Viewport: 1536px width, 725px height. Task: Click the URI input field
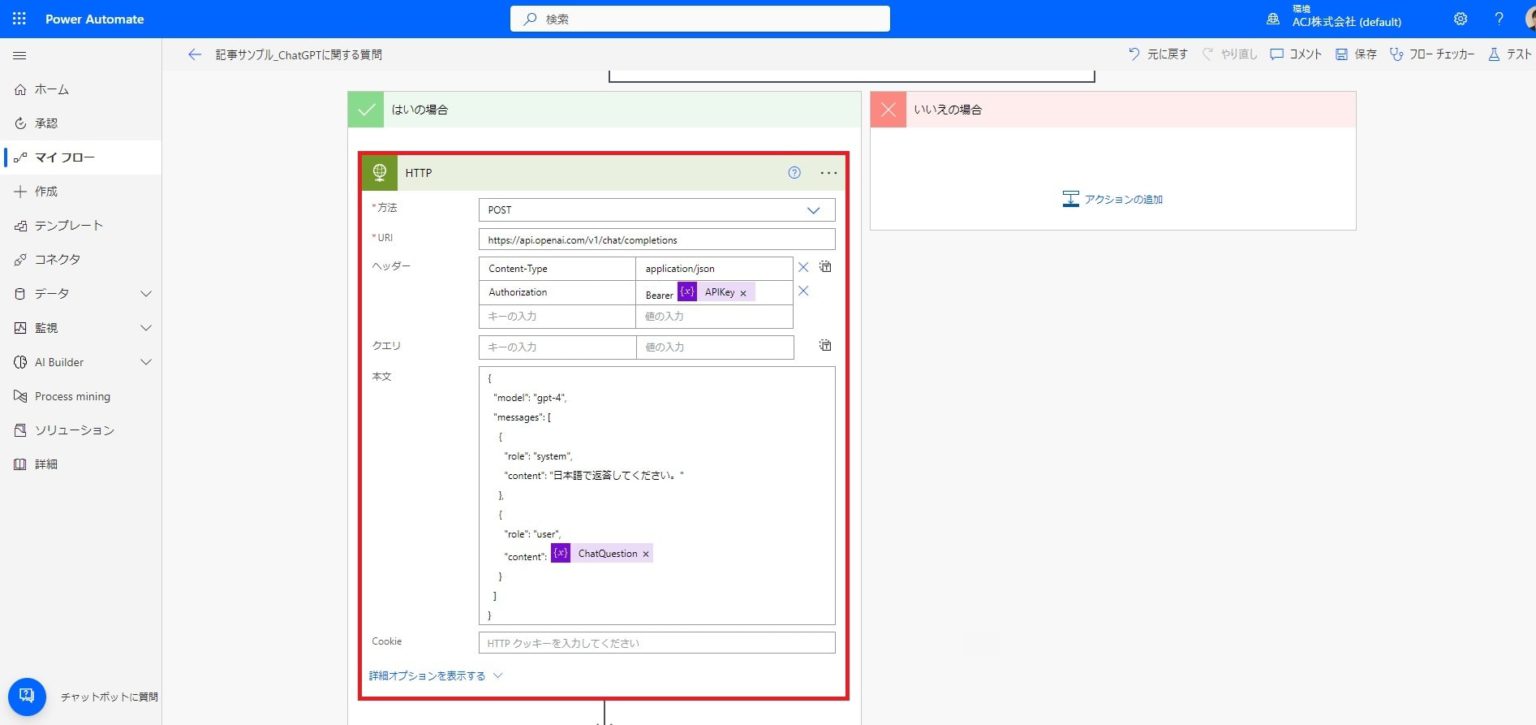pos(656,240)
